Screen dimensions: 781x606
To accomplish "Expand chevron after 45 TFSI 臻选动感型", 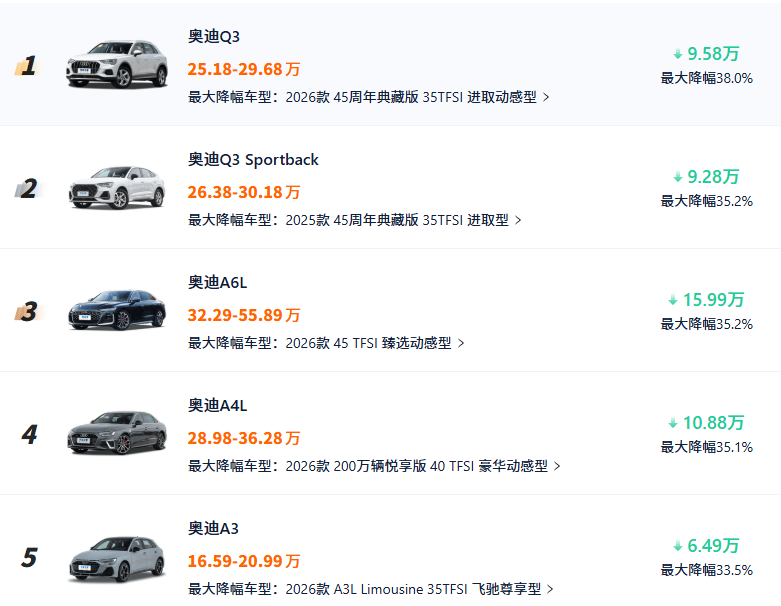I will point(461,343).
